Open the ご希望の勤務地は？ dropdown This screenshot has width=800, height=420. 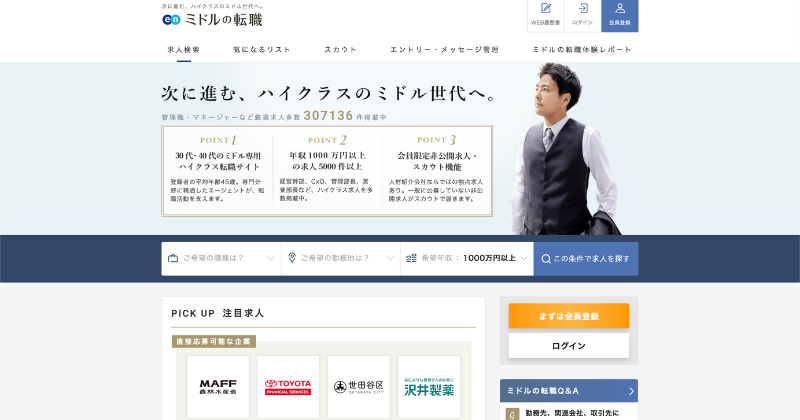coord(340,258)
